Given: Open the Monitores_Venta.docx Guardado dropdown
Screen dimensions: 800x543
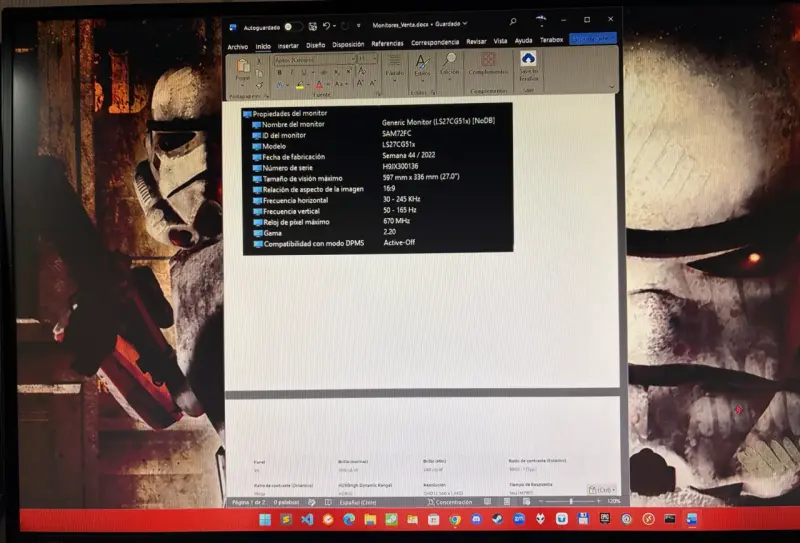Looking at the screenshot, I should click(x=419, y=24).
